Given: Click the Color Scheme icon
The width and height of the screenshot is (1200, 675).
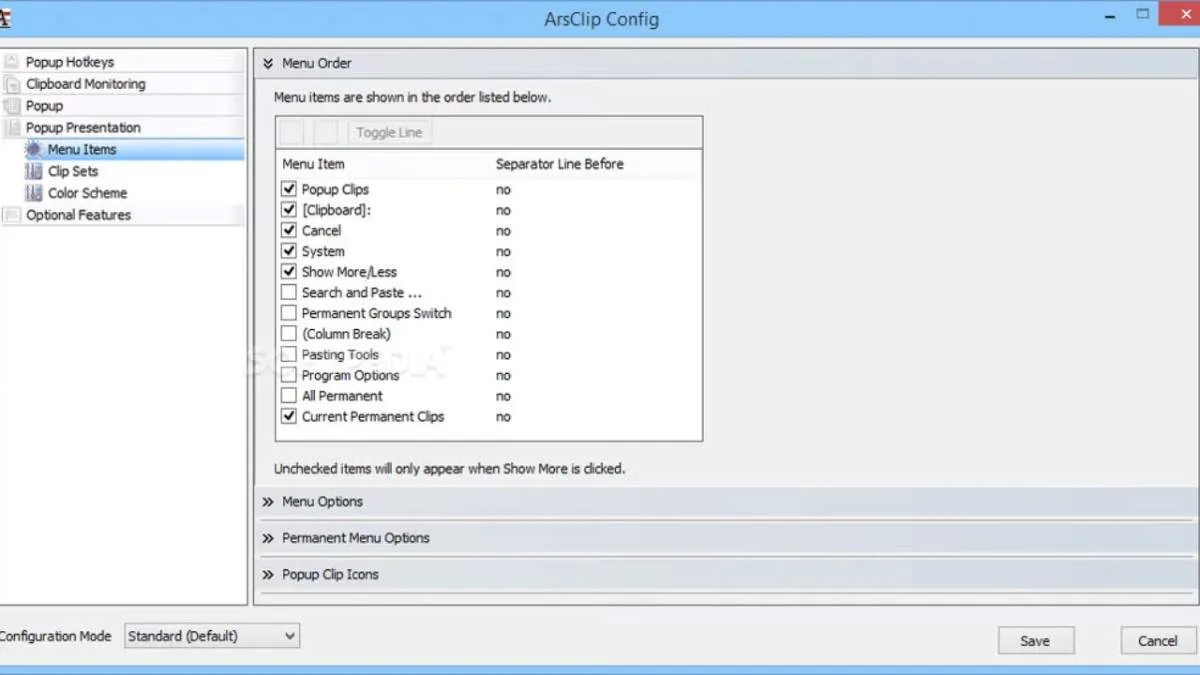Looking at the screenshot, I should [x=34, y=193].
